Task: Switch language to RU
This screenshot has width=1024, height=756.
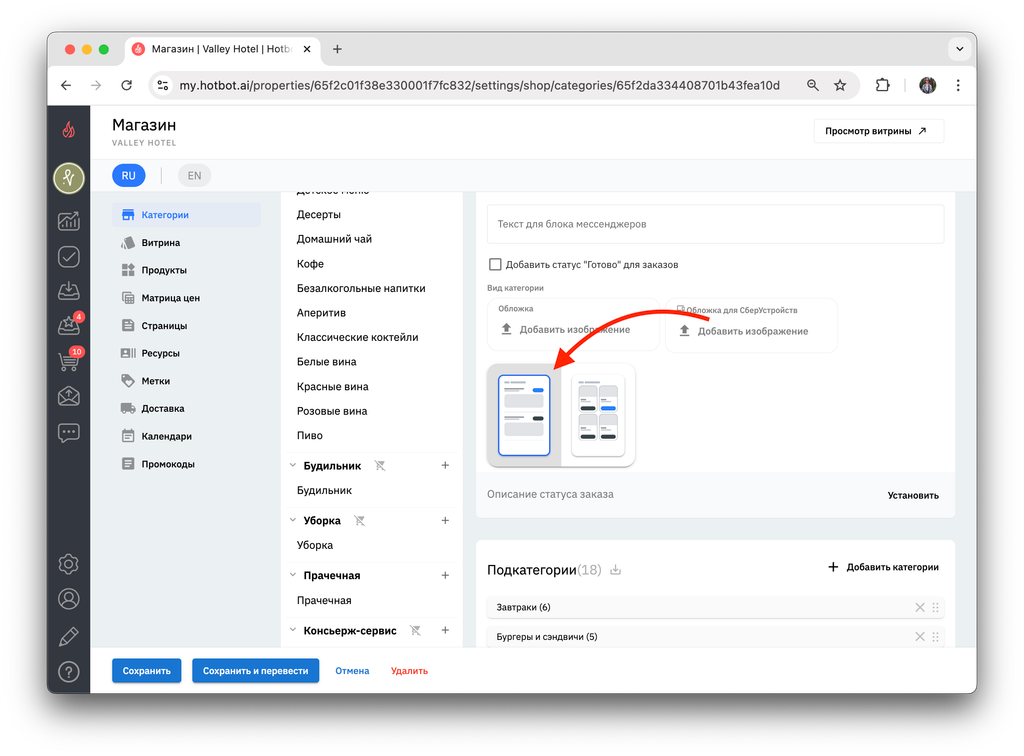Action: [x=129, y=176]
